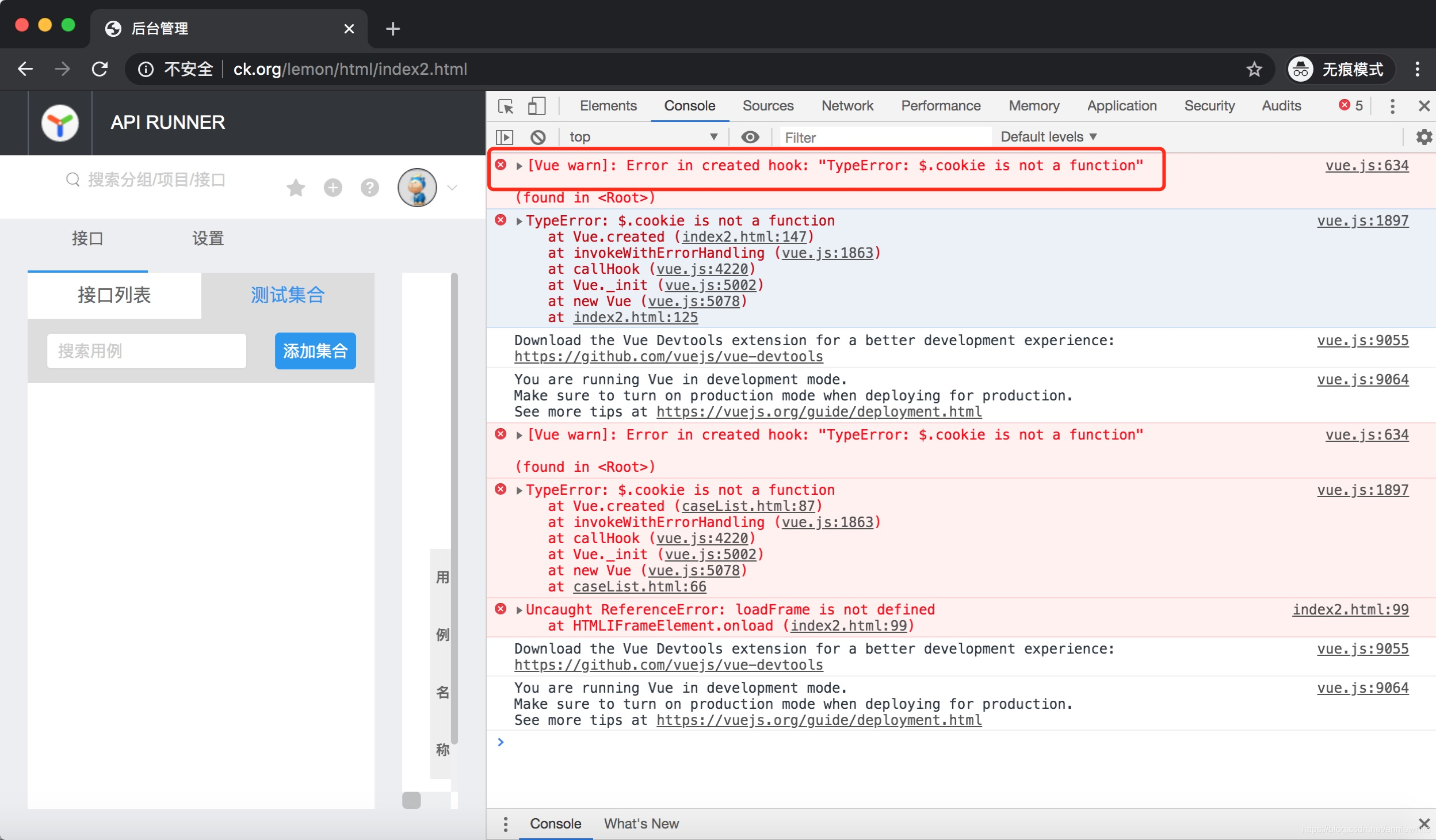Click the device toolbar toggle icon
The height and width of the screenshot is (840, 1436).
coord(536,106)
